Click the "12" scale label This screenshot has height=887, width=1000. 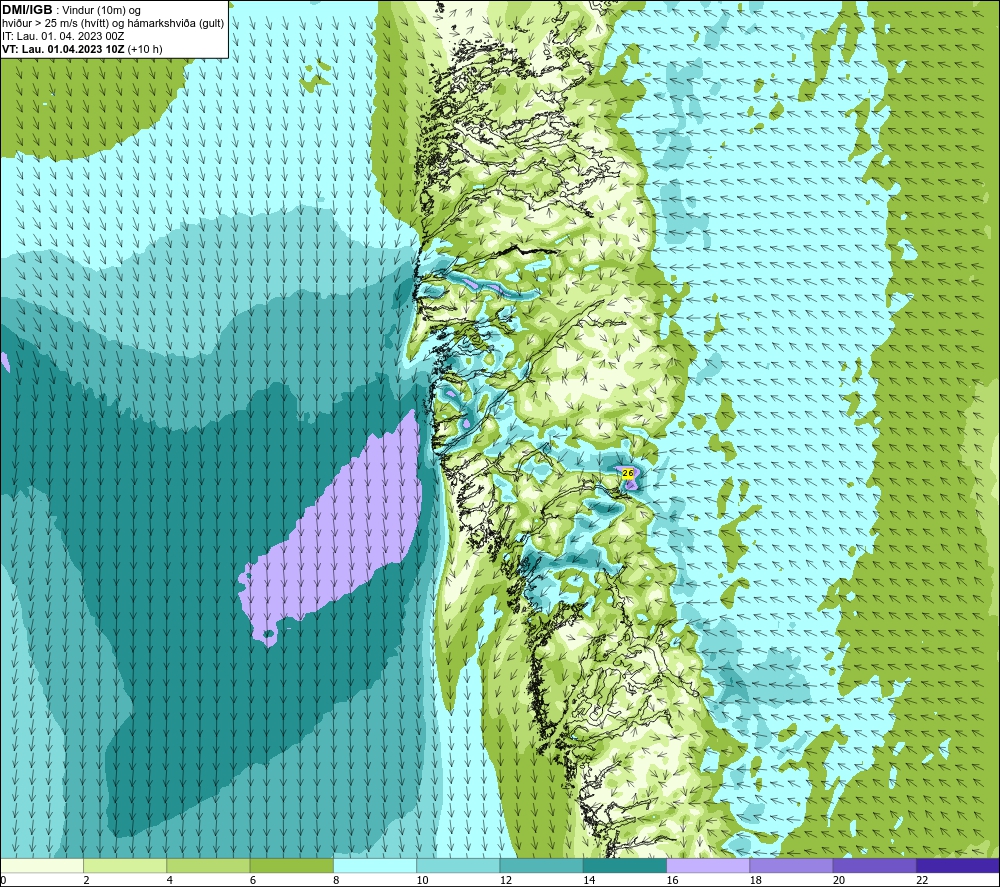coord(506,880)
